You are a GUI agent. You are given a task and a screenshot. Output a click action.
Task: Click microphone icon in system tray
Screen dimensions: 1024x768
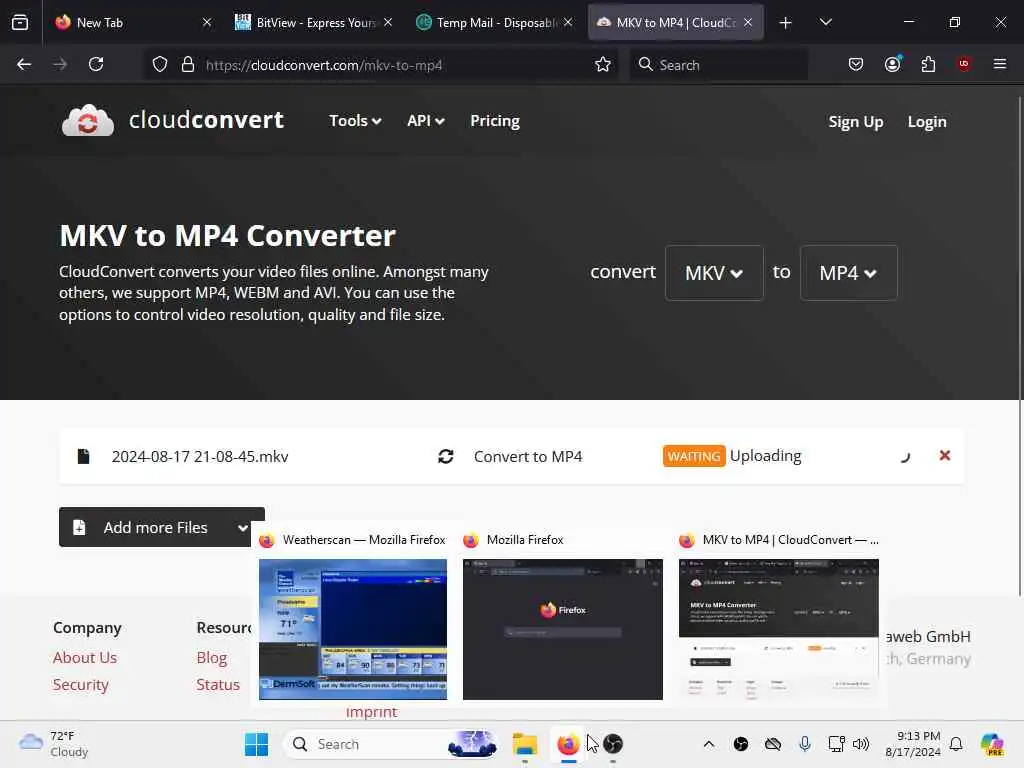click(x=805, y=744)
